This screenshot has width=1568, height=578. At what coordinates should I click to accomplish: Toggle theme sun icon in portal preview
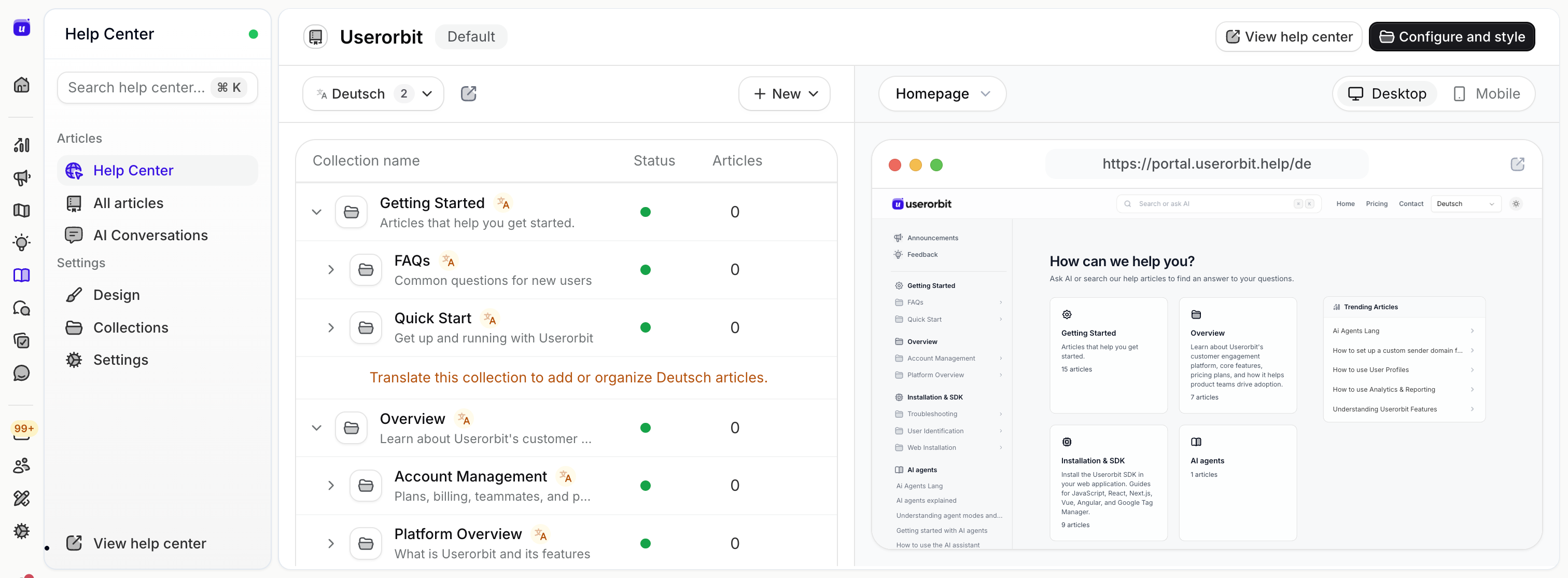coord(1516,204)
